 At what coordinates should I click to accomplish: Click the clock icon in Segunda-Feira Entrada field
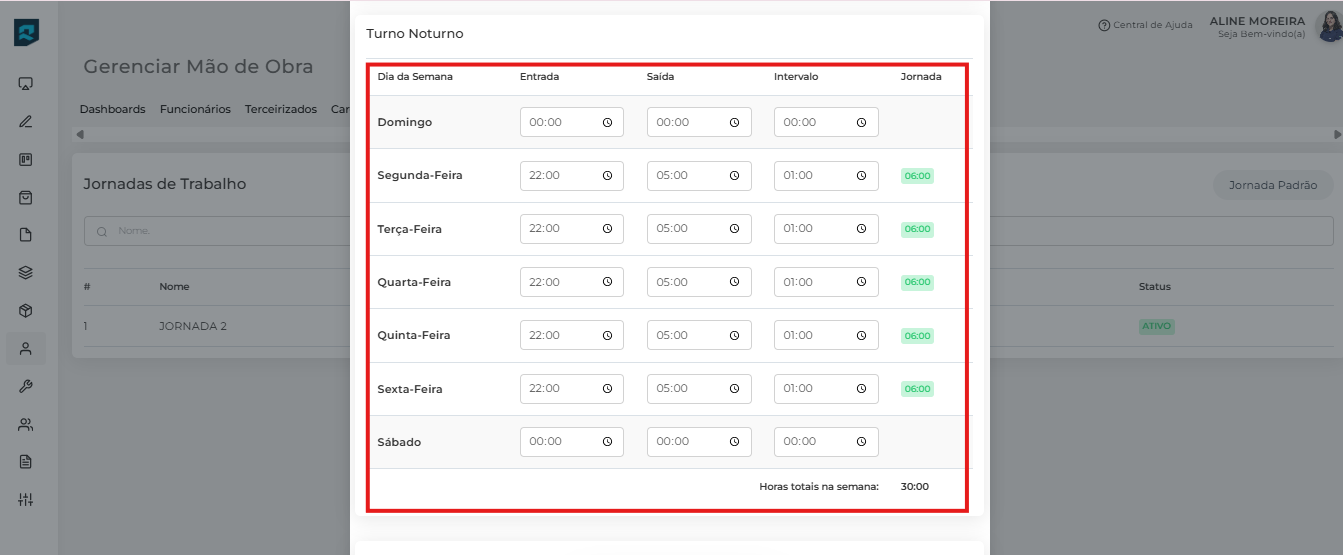tap(607, 176)
